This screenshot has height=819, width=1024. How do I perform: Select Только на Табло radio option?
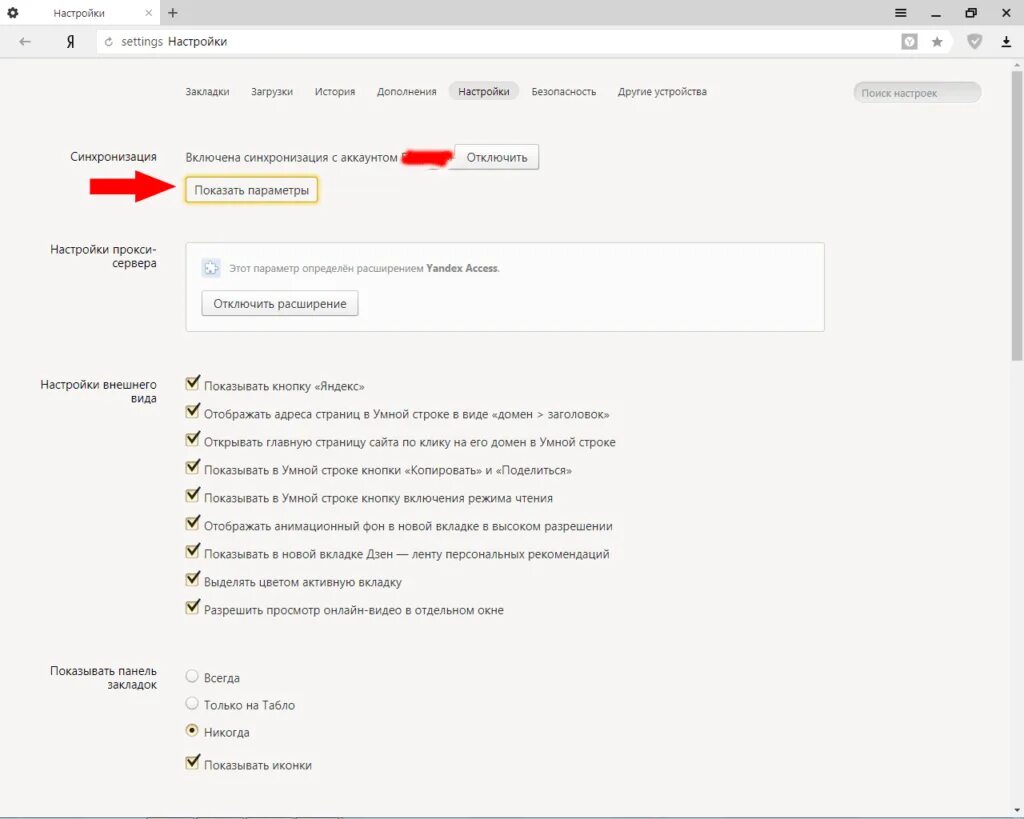pyautogui.click(x=192, y=703)
